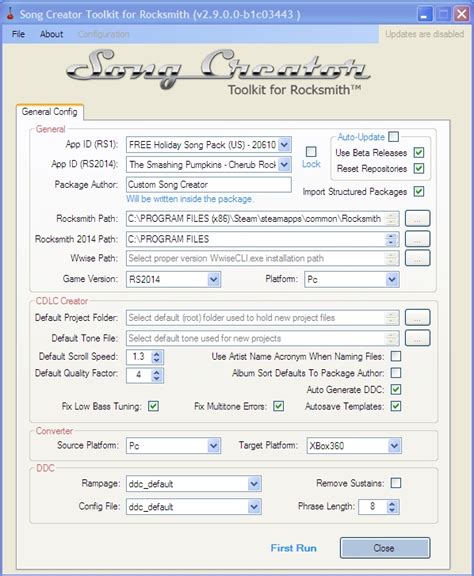Toggle Fix Multitone Errors checkbox
Viewport: 474px width, 576px height.
(x=279, y=406)
